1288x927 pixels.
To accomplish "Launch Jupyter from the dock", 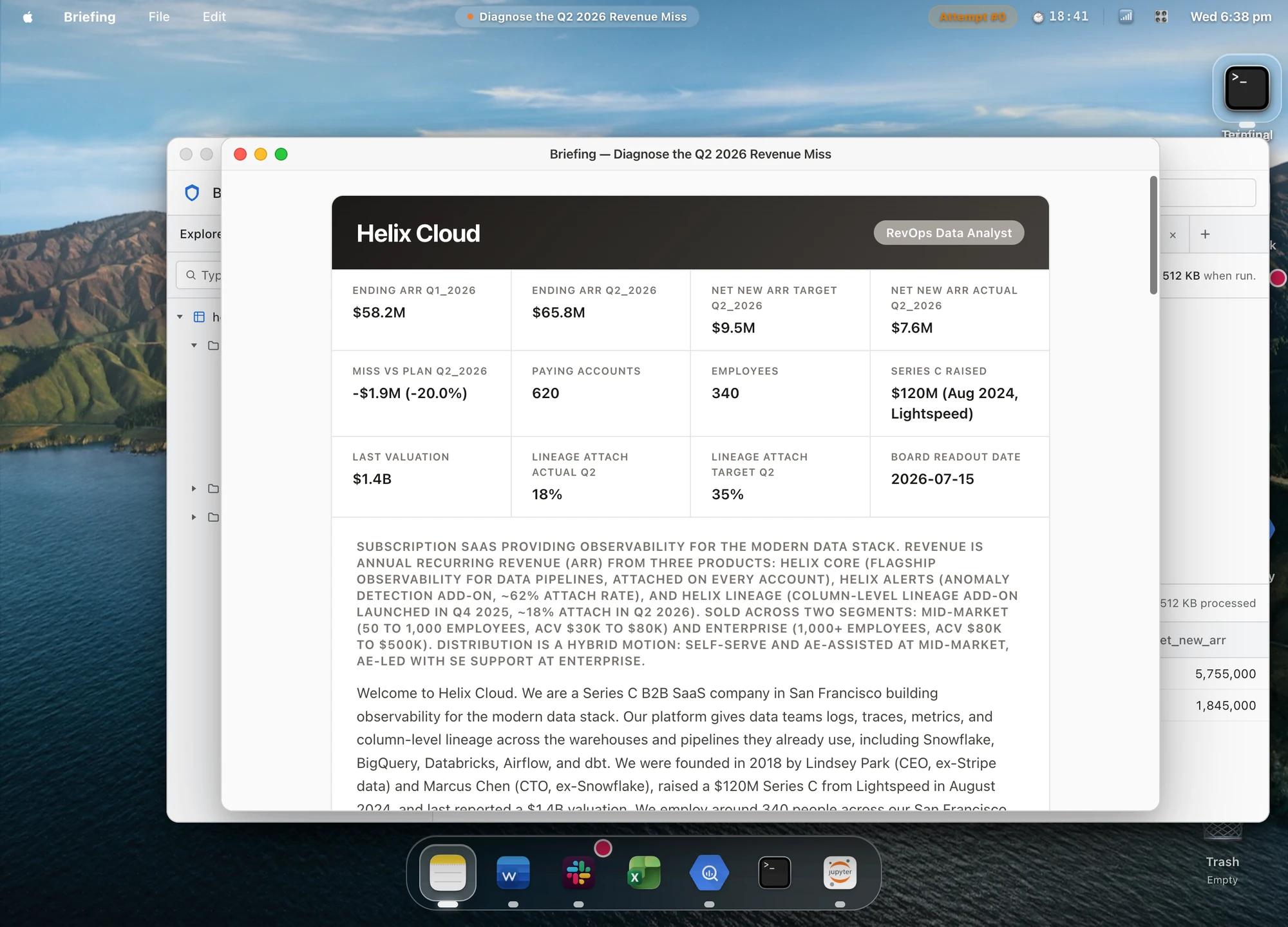I will pyautogui.click(x=840, y=872).
